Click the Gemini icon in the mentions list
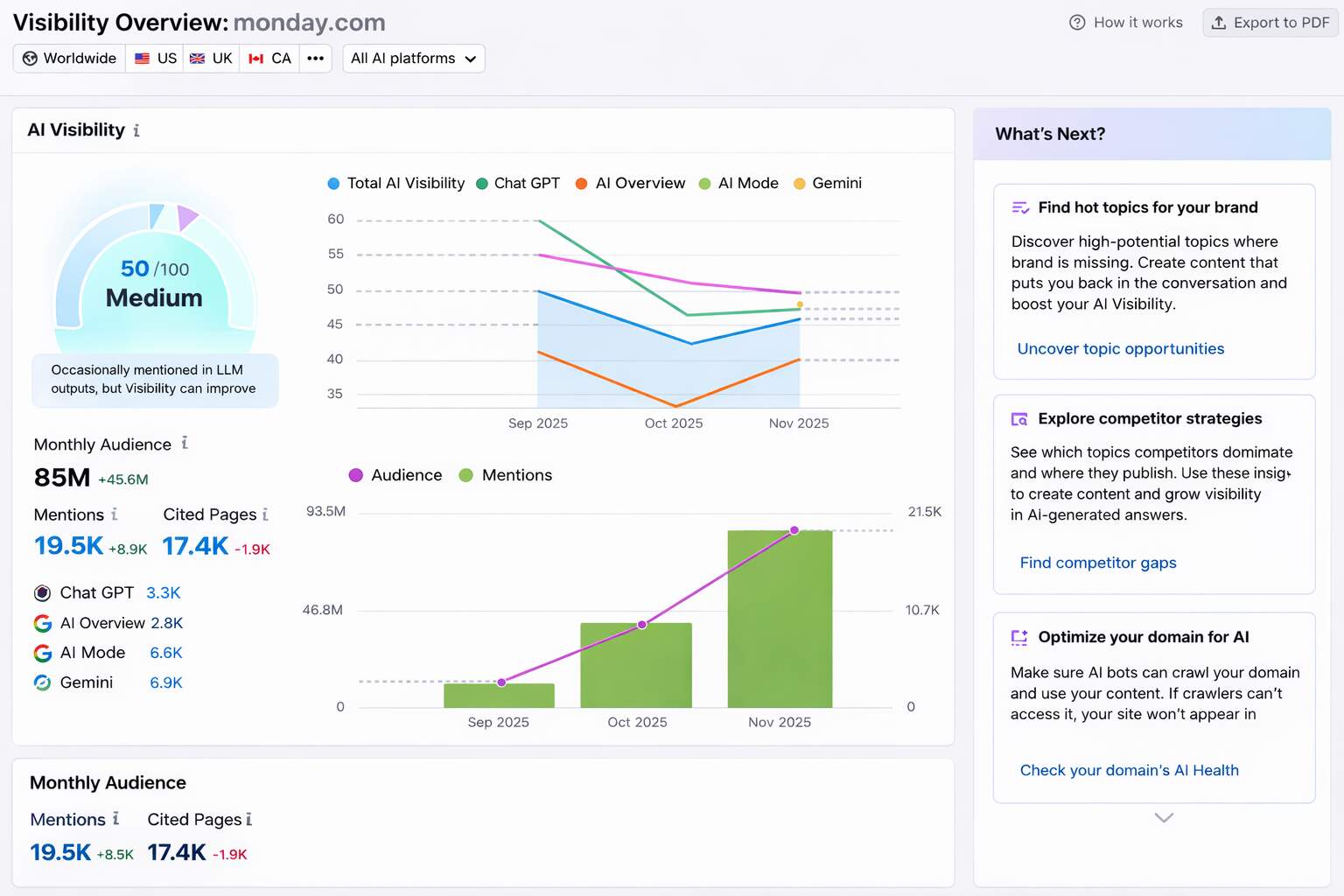This screenshot has width=1344, height=896. point(41,682)
